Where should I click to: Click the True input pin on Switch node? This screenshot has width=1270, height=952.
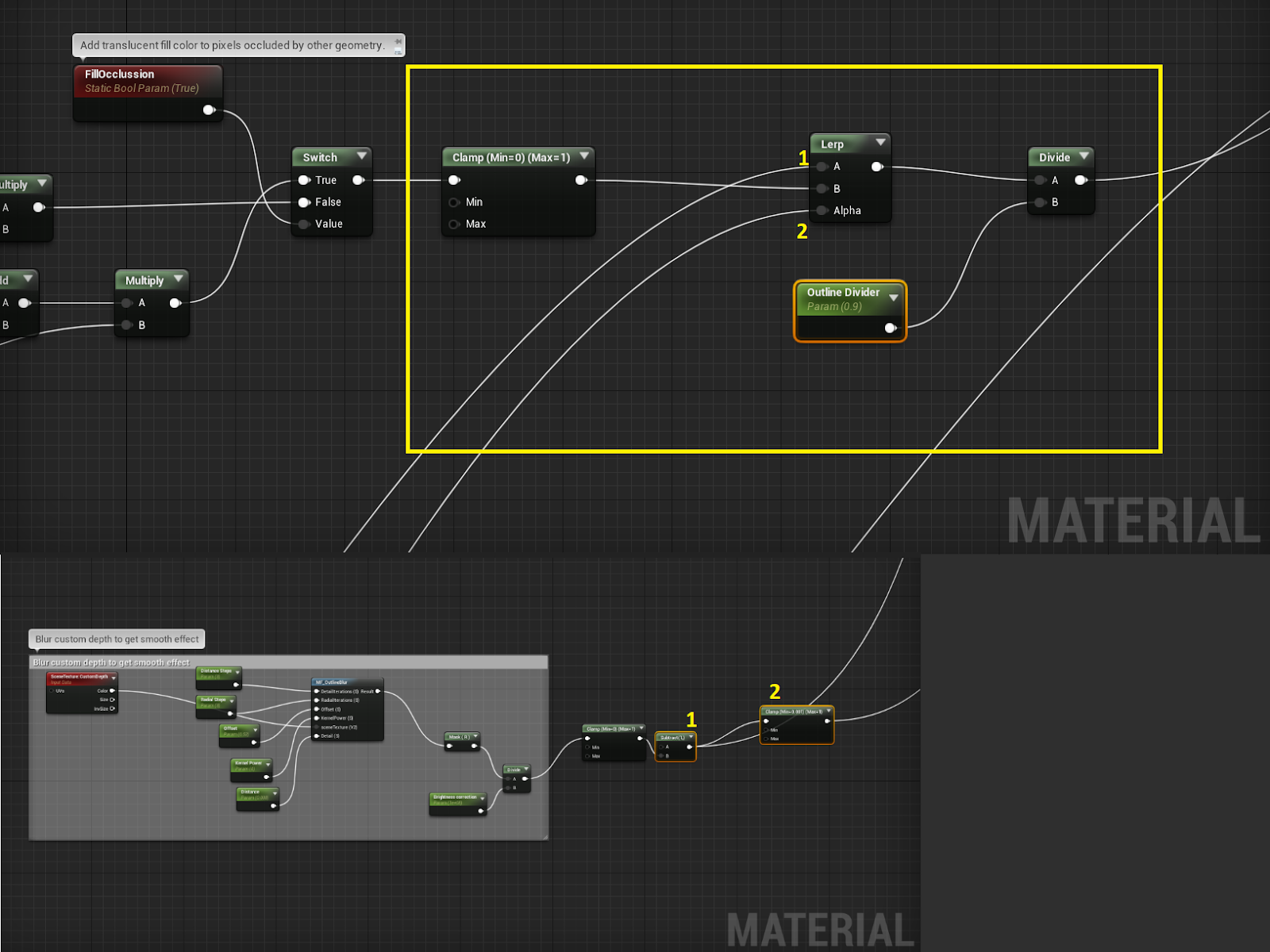click(x=304, y=180)
